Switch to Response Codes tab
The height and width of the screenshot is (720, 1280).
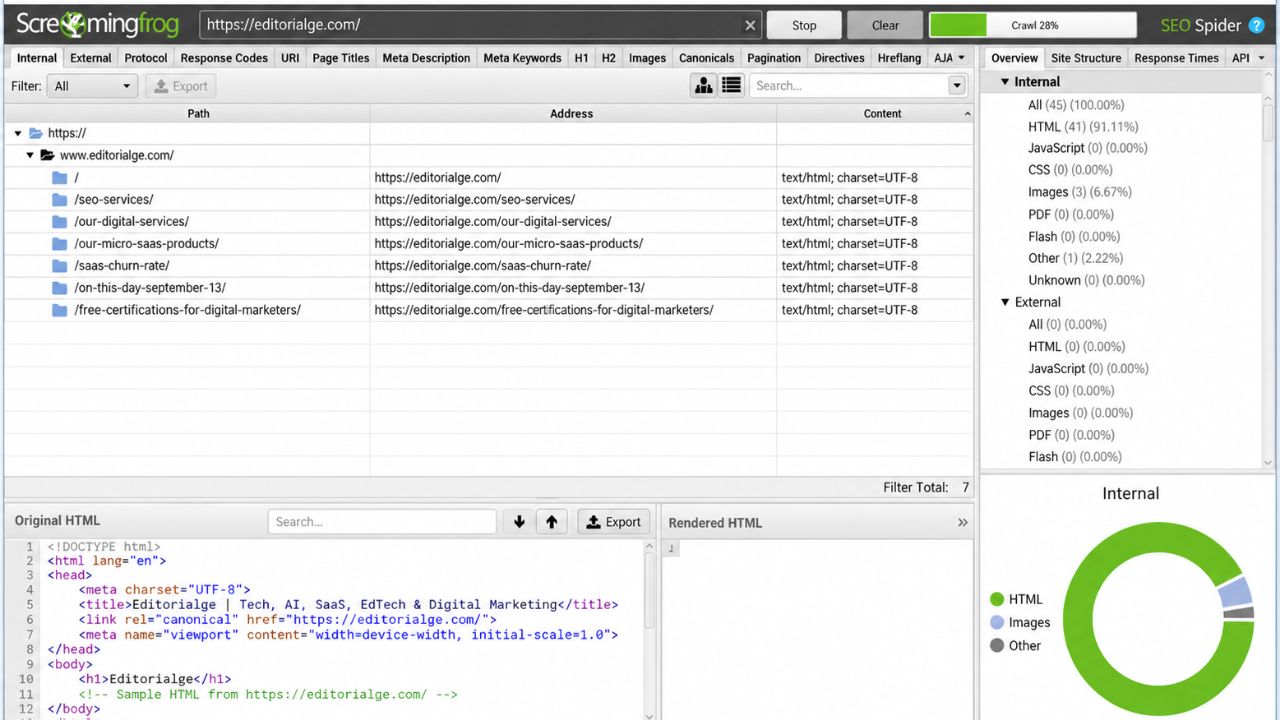click(224, 58)
